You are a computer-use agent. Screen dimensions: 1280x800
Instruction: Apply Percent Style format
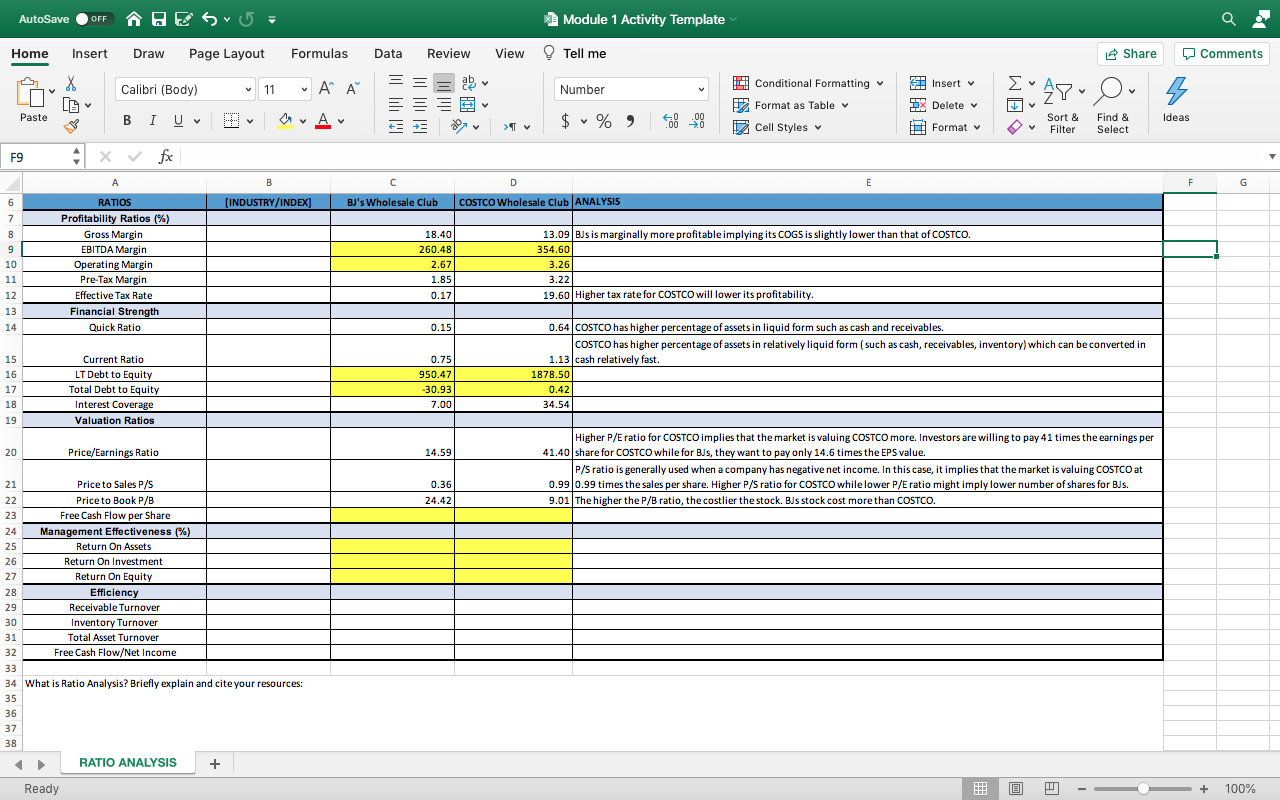604,121
